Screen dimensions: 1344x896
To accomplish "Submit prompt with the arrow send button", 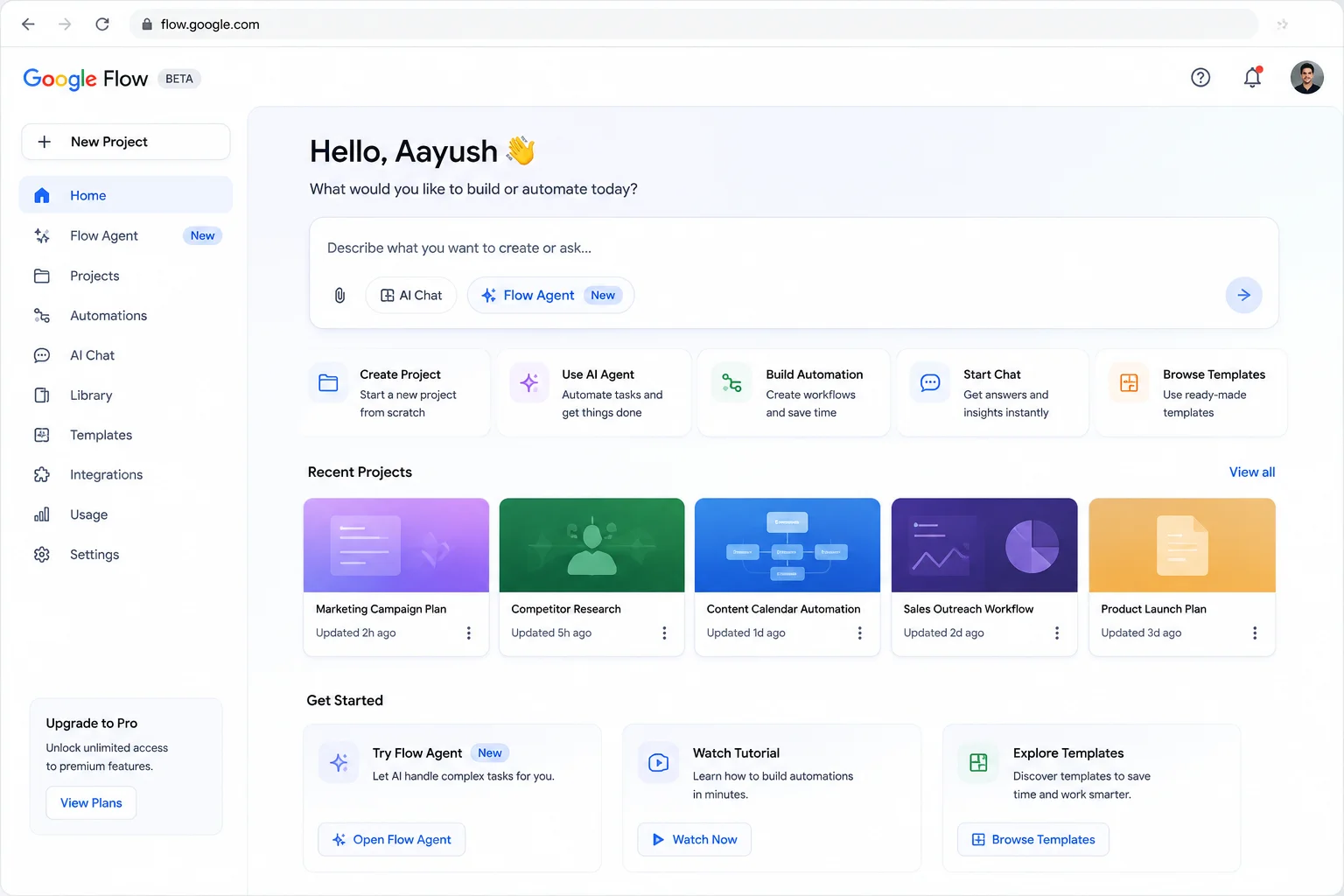I will [1243, 296].
